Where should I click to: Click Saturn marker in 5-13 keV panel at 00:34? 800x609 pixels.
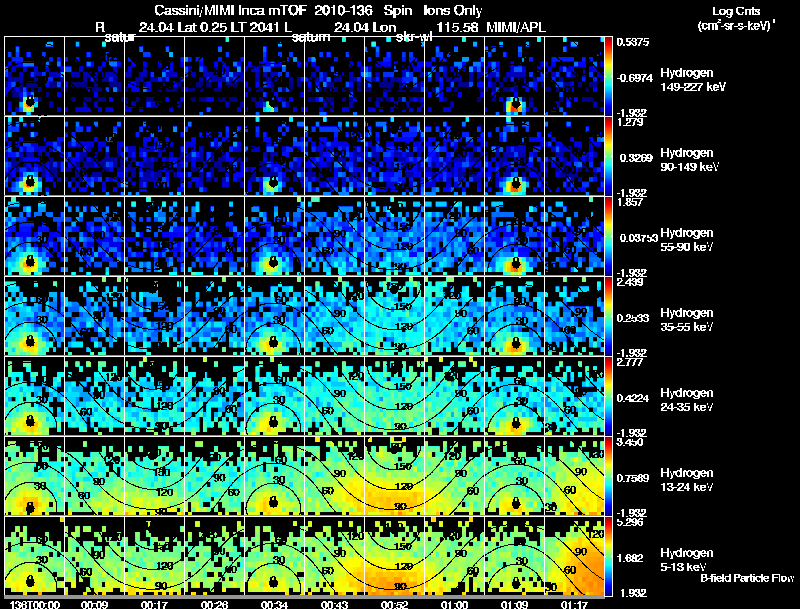(273, 582)
